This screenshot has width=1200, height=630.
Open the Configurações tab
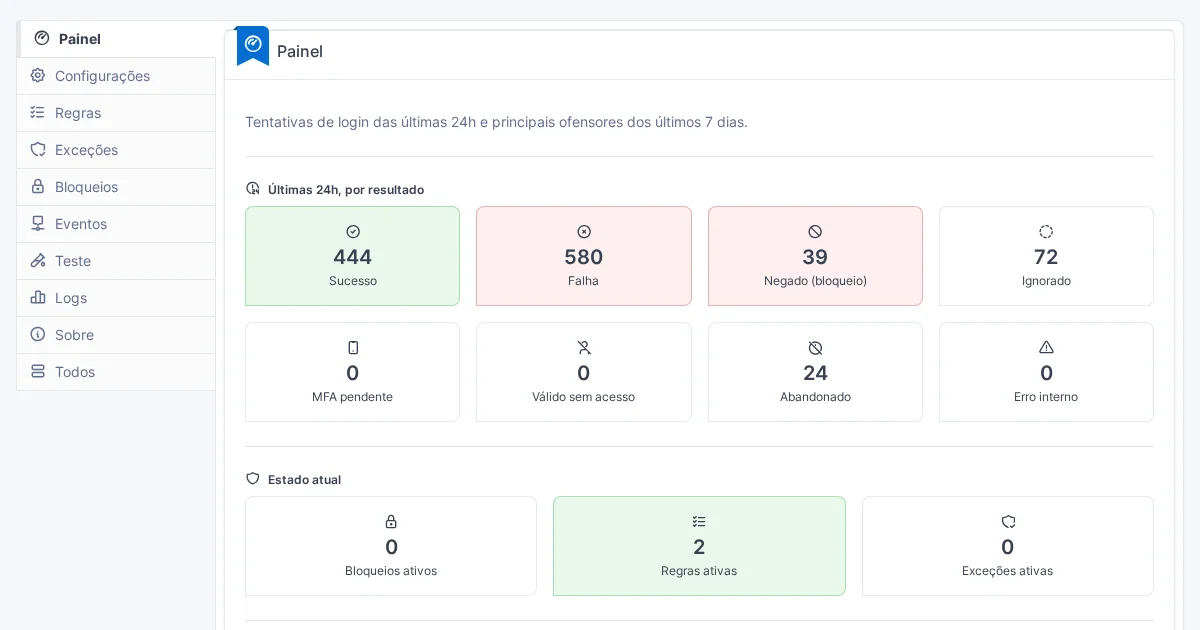116,76
